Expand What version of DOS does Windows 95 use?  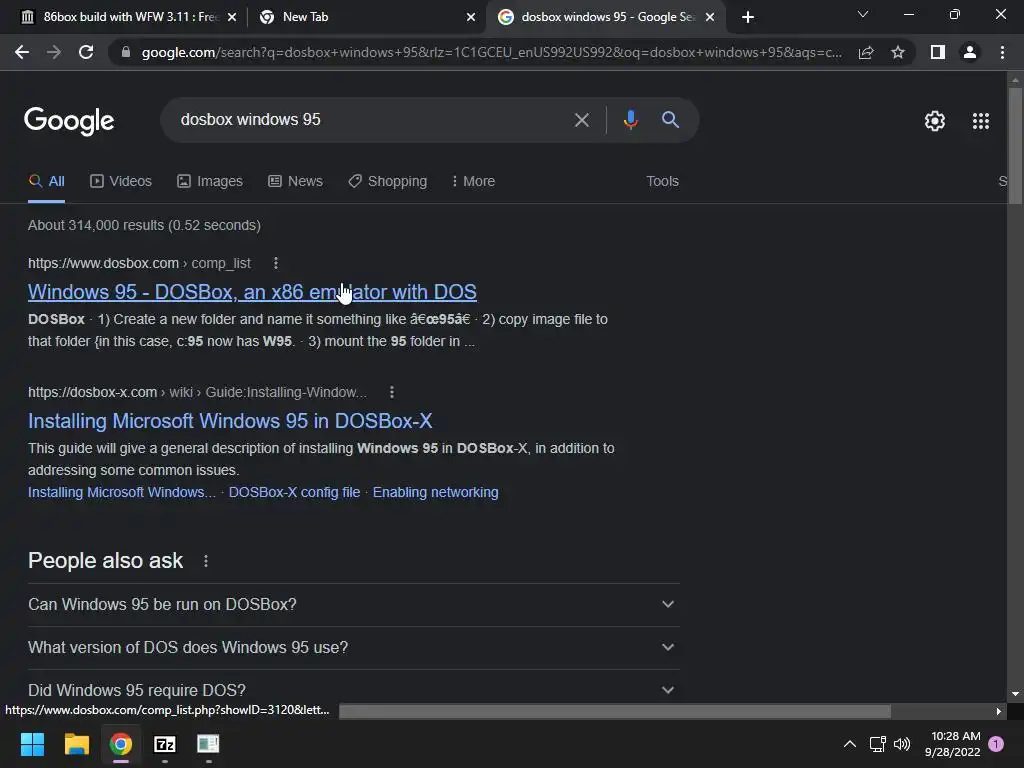pyautogui.click(x=353, y=648)
